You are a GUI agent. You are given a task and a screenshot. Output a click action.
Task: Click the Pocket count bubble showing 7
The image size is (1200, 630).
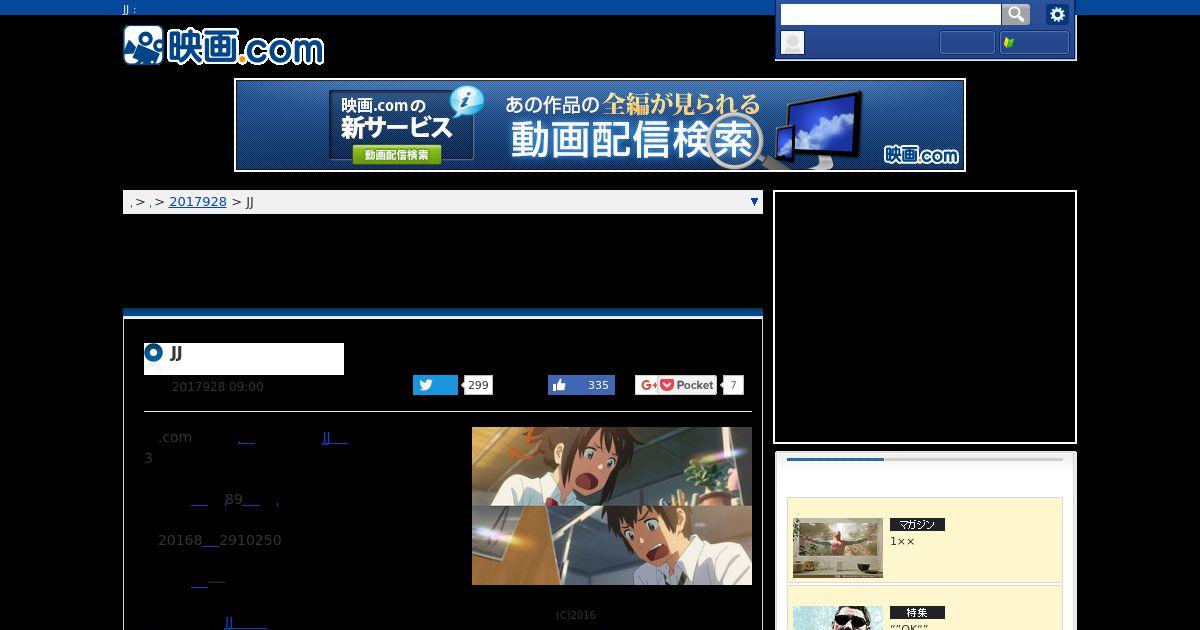tap(733, 385)
